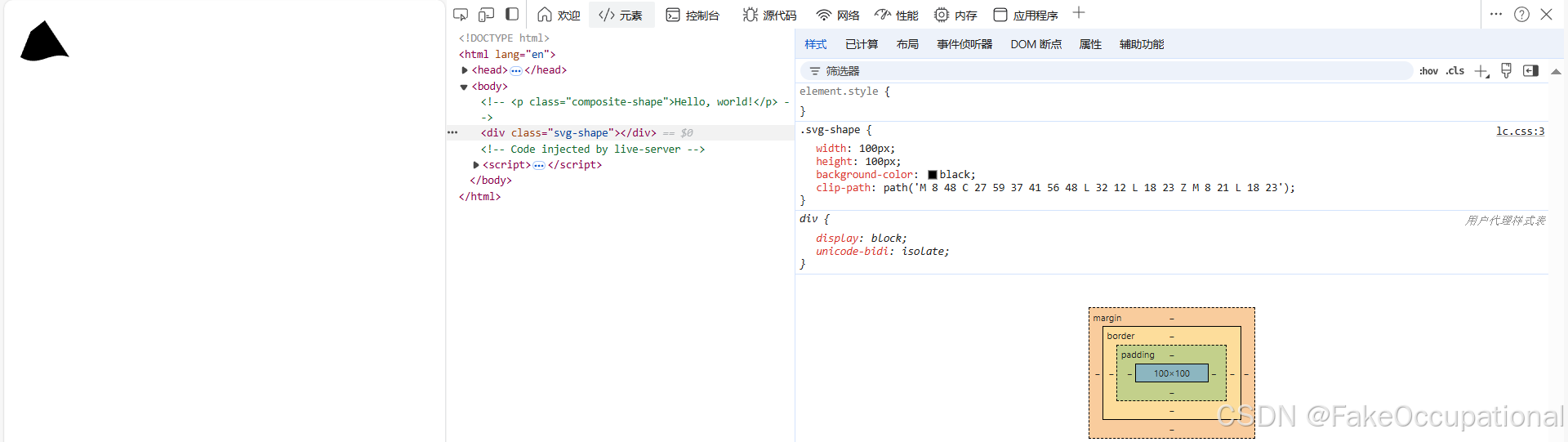Open the lc.css:3 source link
1568x442 pixels.
pos(1520,131)
